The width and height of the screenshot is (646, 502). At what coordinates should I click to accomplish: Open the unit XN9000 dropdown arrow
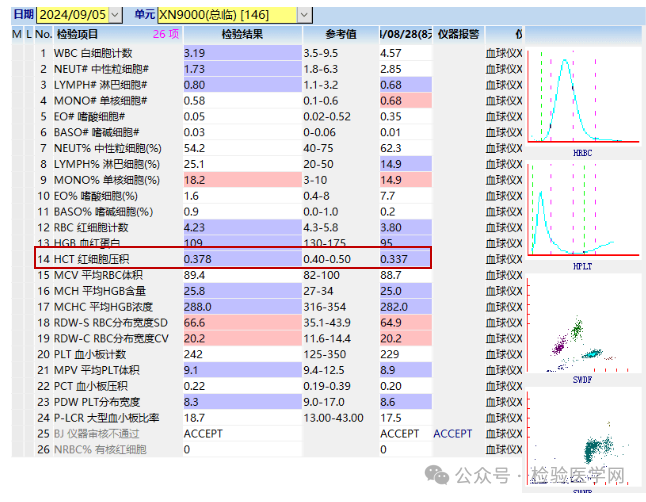coord(304,15)
